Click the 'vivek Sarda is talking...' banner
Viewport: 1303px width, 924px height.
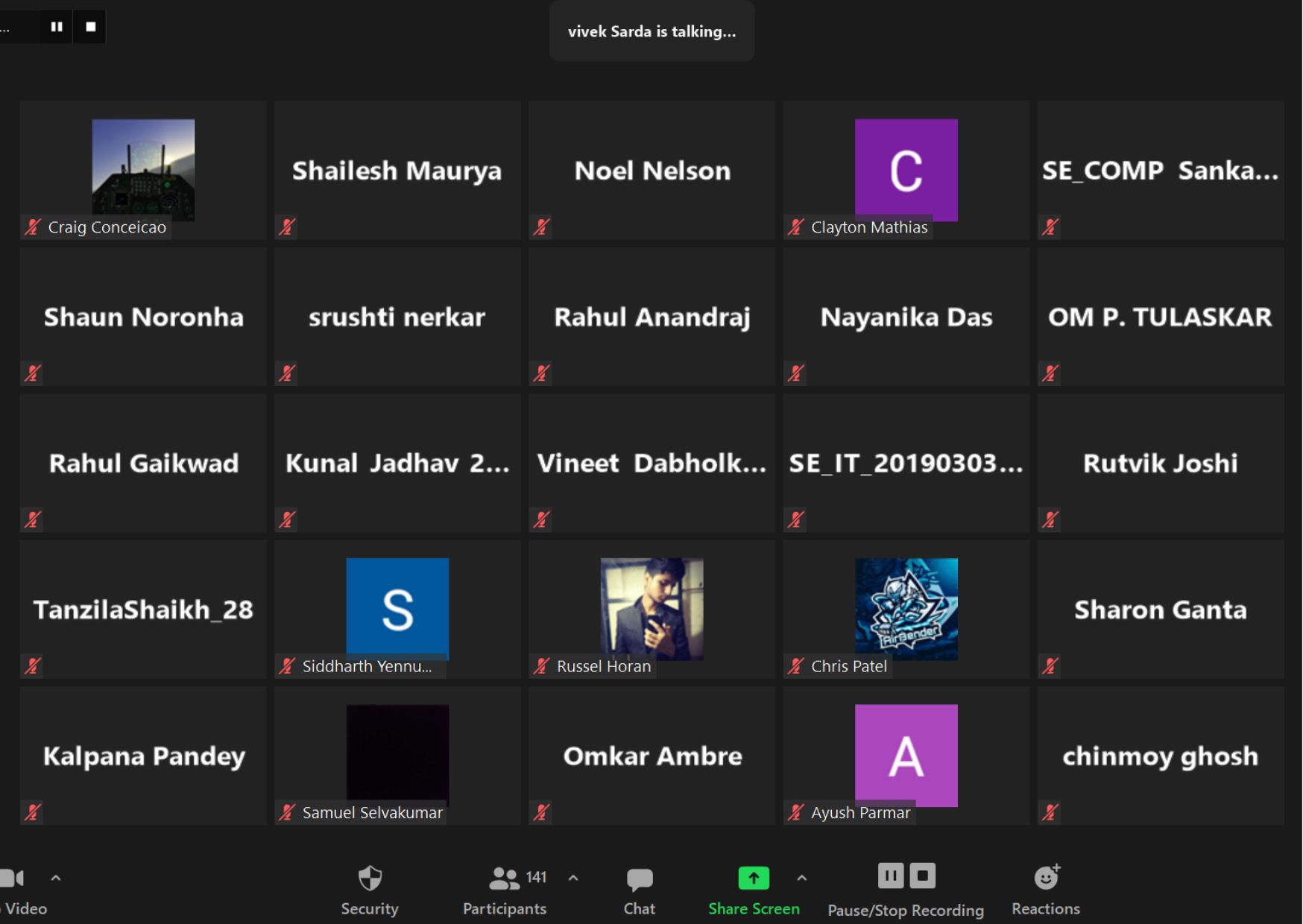click(652, 31)
